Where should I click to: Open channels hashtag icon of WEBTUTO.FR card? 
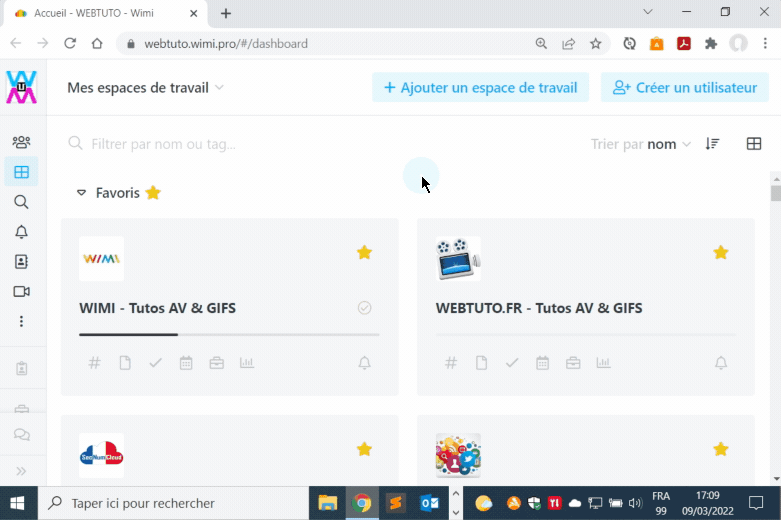451,363
